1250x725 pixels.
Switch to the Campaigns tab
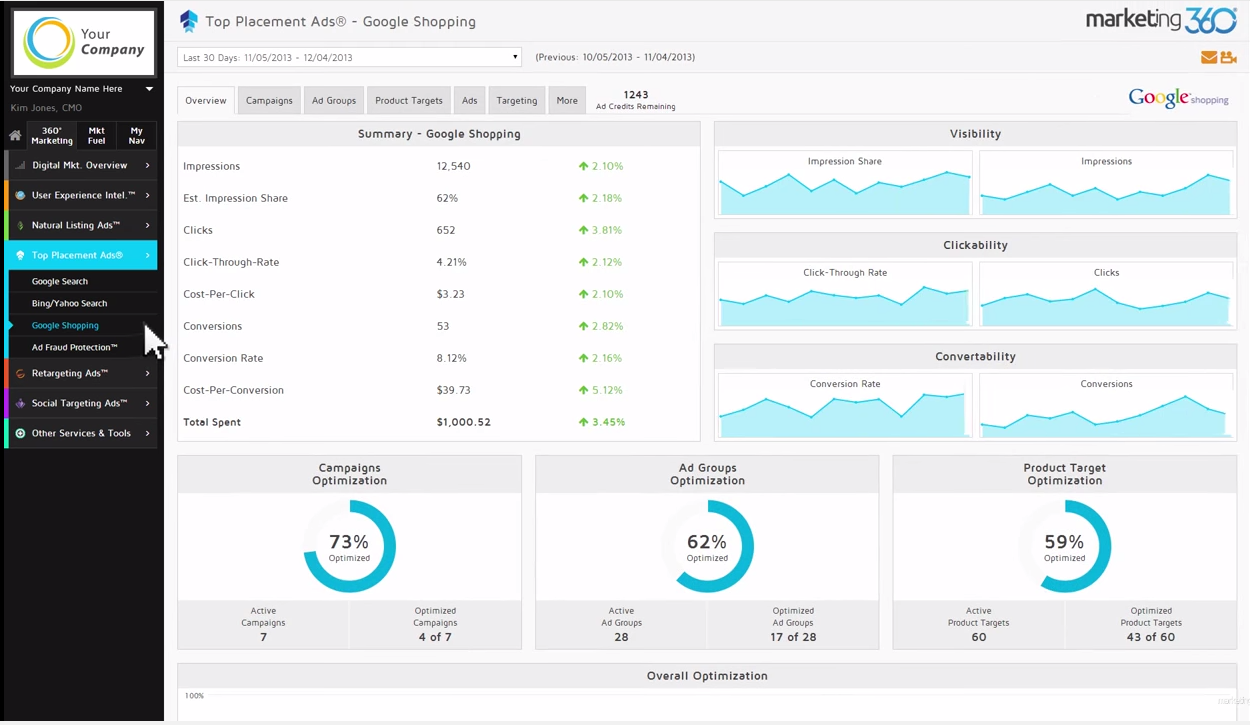coord(268,100)
